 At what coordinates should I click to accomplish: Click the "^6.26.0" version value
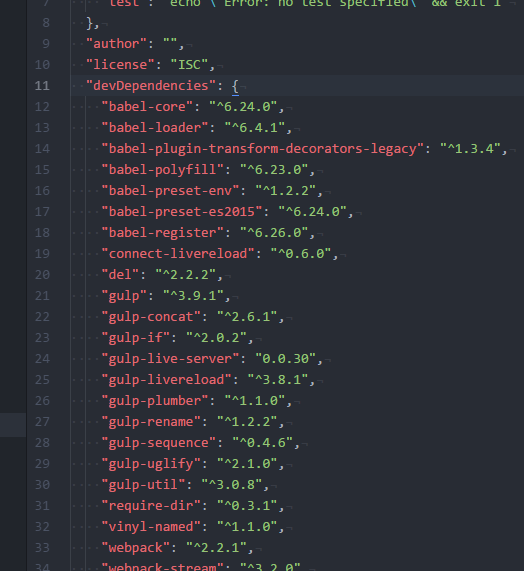274,233
